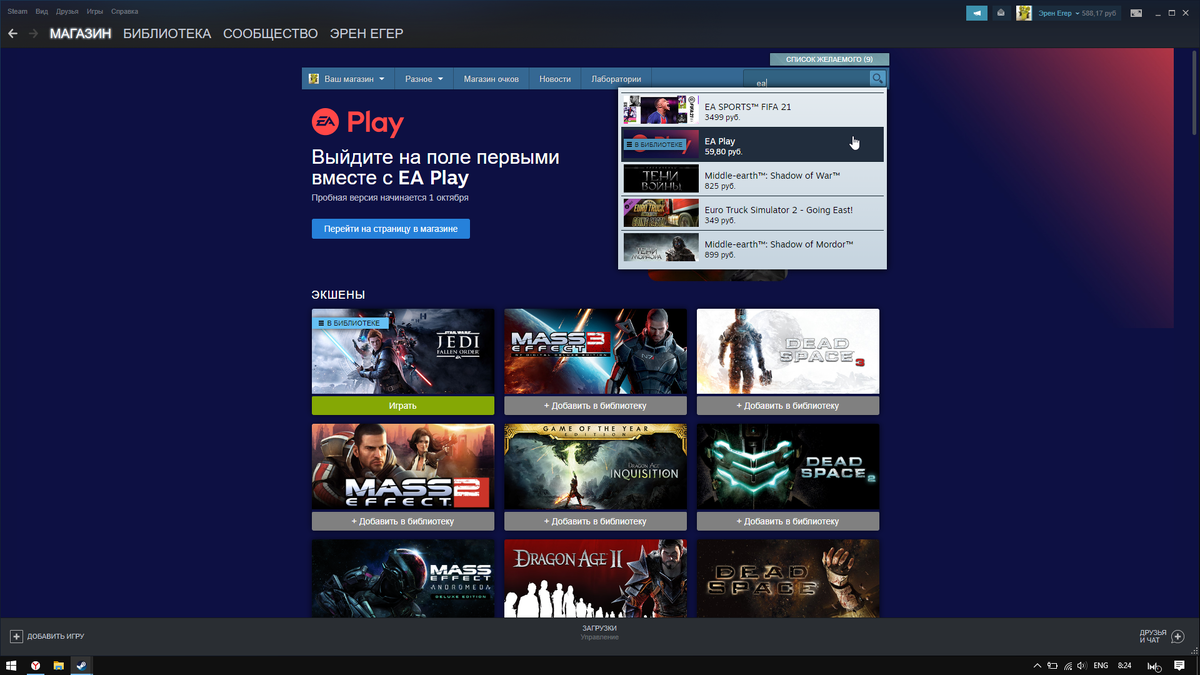Open the volume control in tray
The image size is (1200, 675).
[1083, 665]
